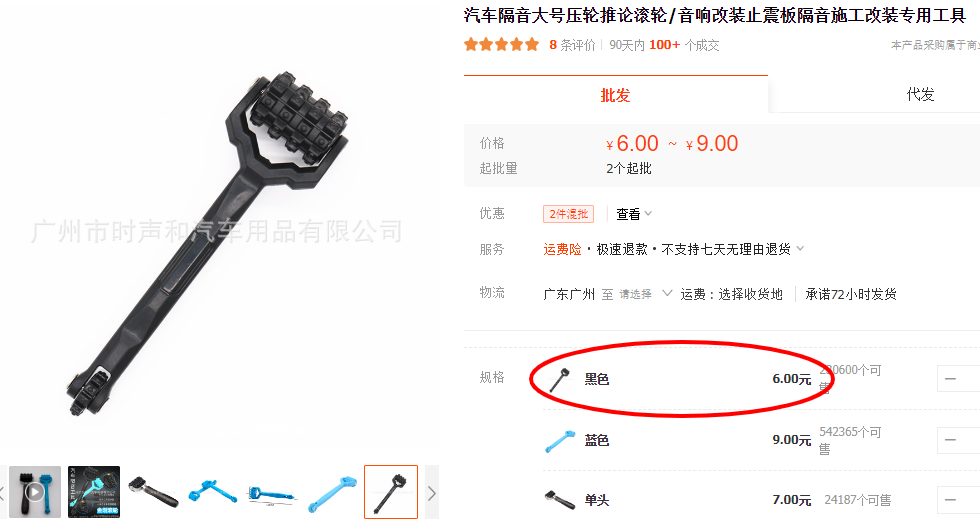Decrease quantity for 蓝色 option

[951, 440]
